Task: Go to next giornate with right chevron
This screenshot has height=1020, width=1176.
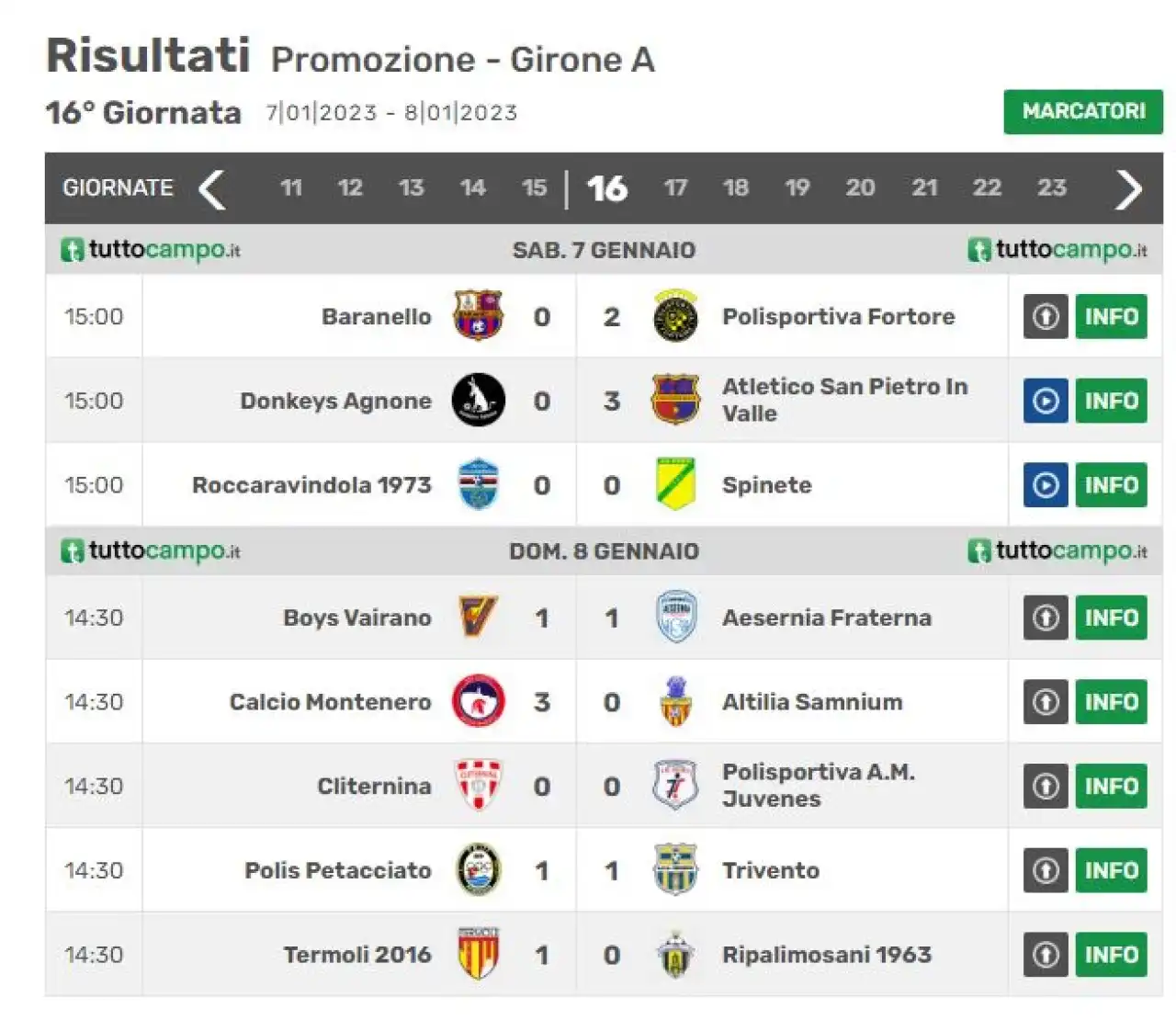Action: (x=1128, y=189)
